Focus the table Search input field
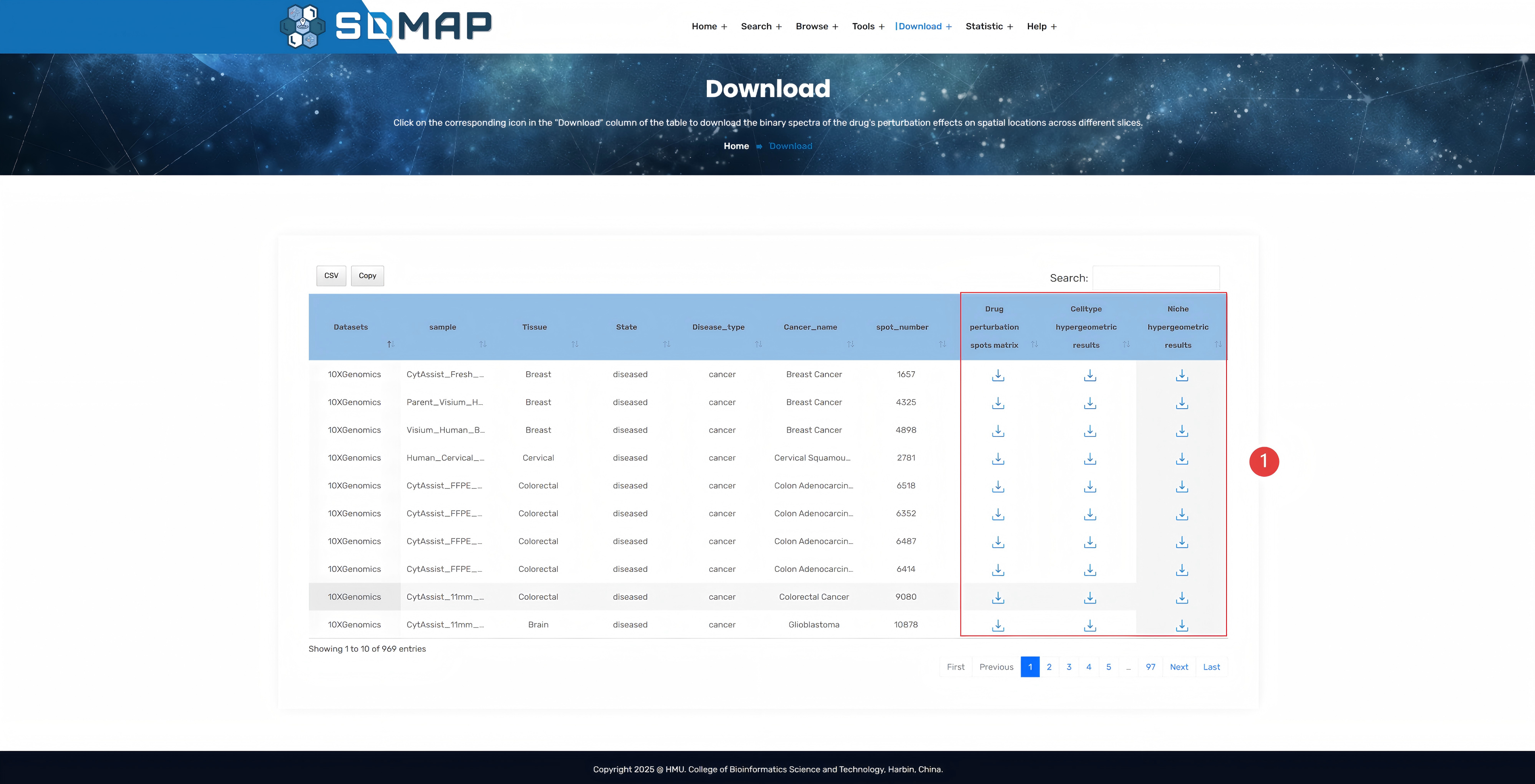The height and width of the screenshot is (784, 1535). click(x=1156, y=278)
